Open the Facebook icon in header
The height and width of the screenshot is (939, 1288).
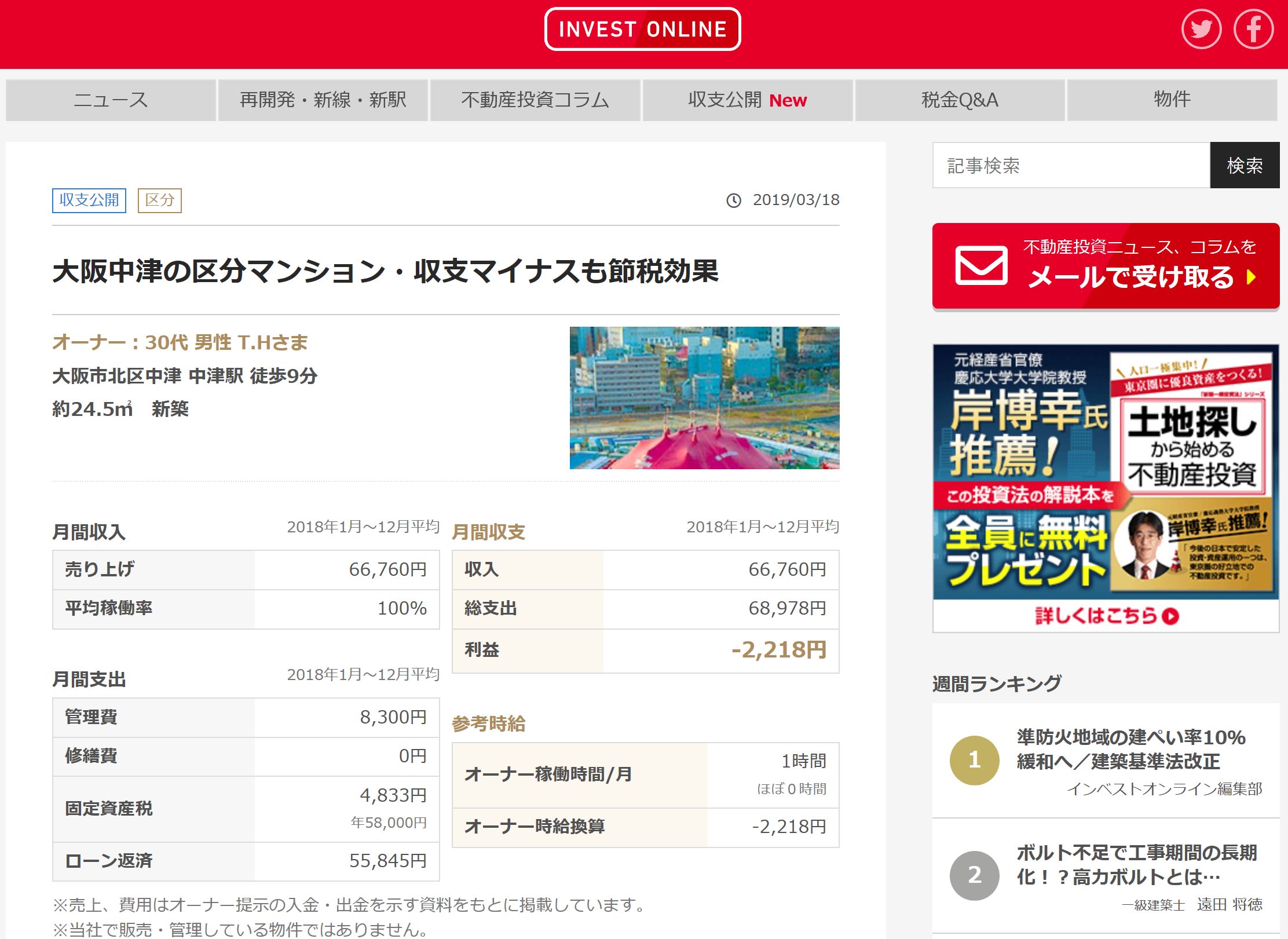click(1253, 29)
